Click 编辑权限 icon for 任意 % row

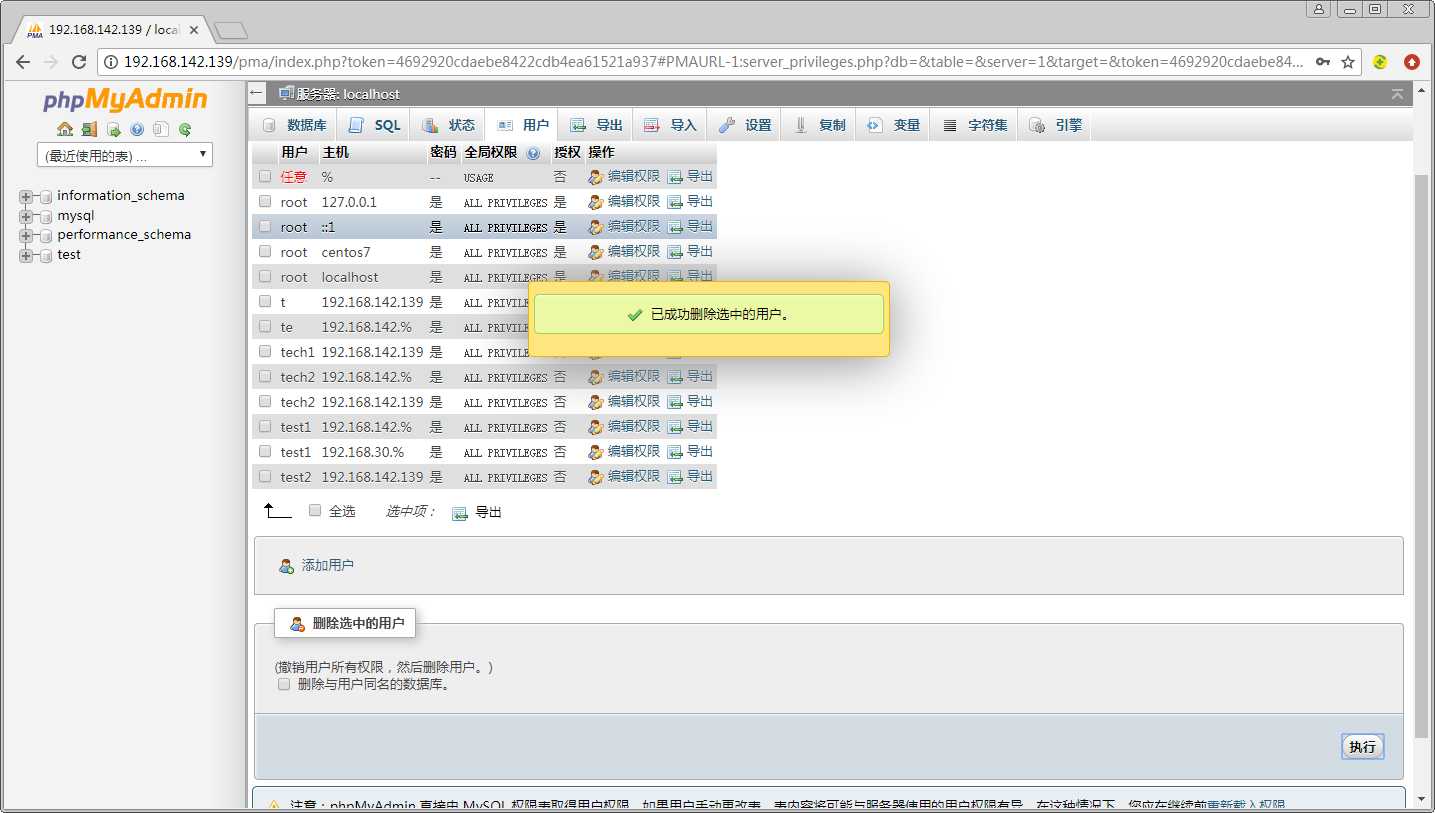pos(596,177)
